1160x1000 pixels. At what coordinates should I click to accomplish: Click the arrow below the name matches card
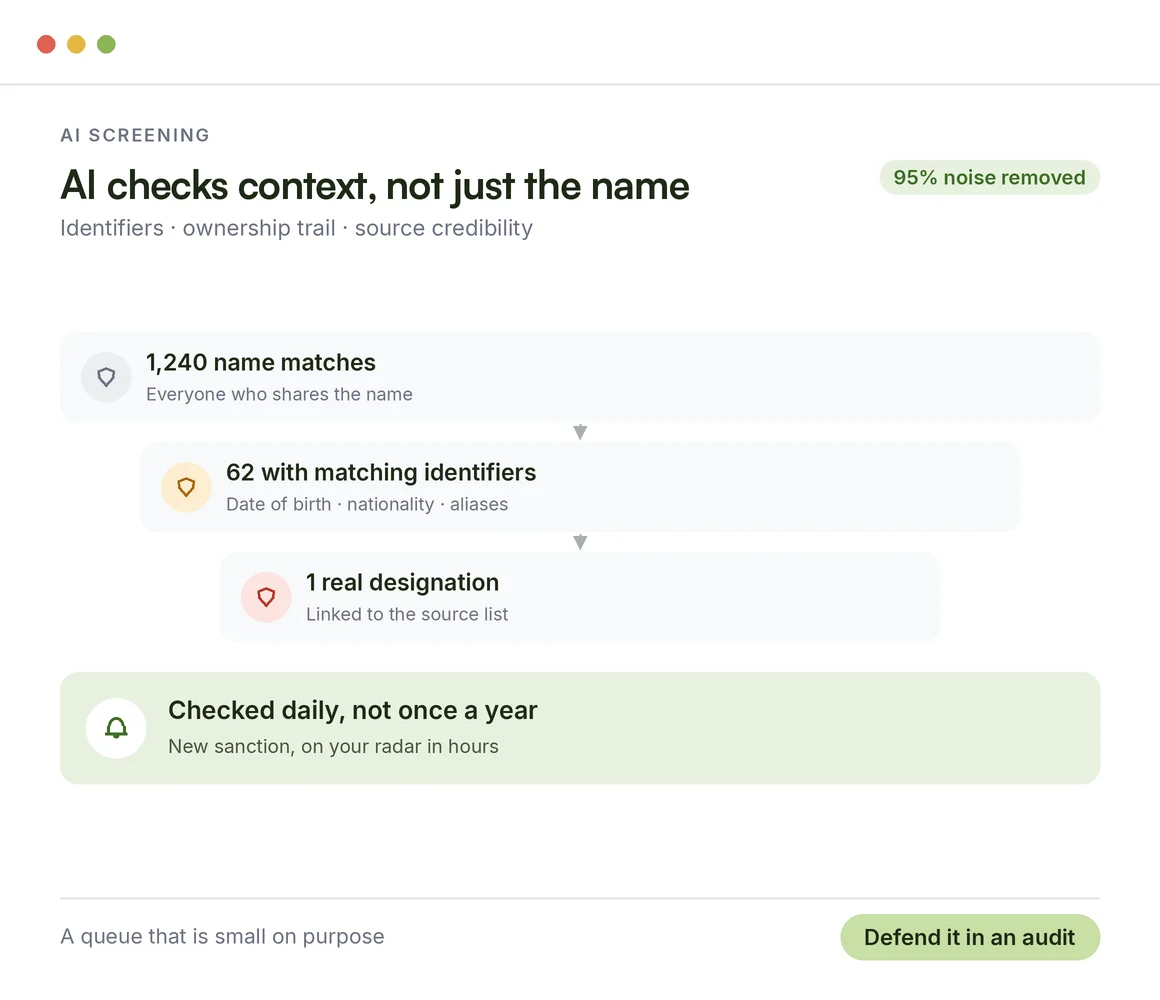click(x=580, y=432)
